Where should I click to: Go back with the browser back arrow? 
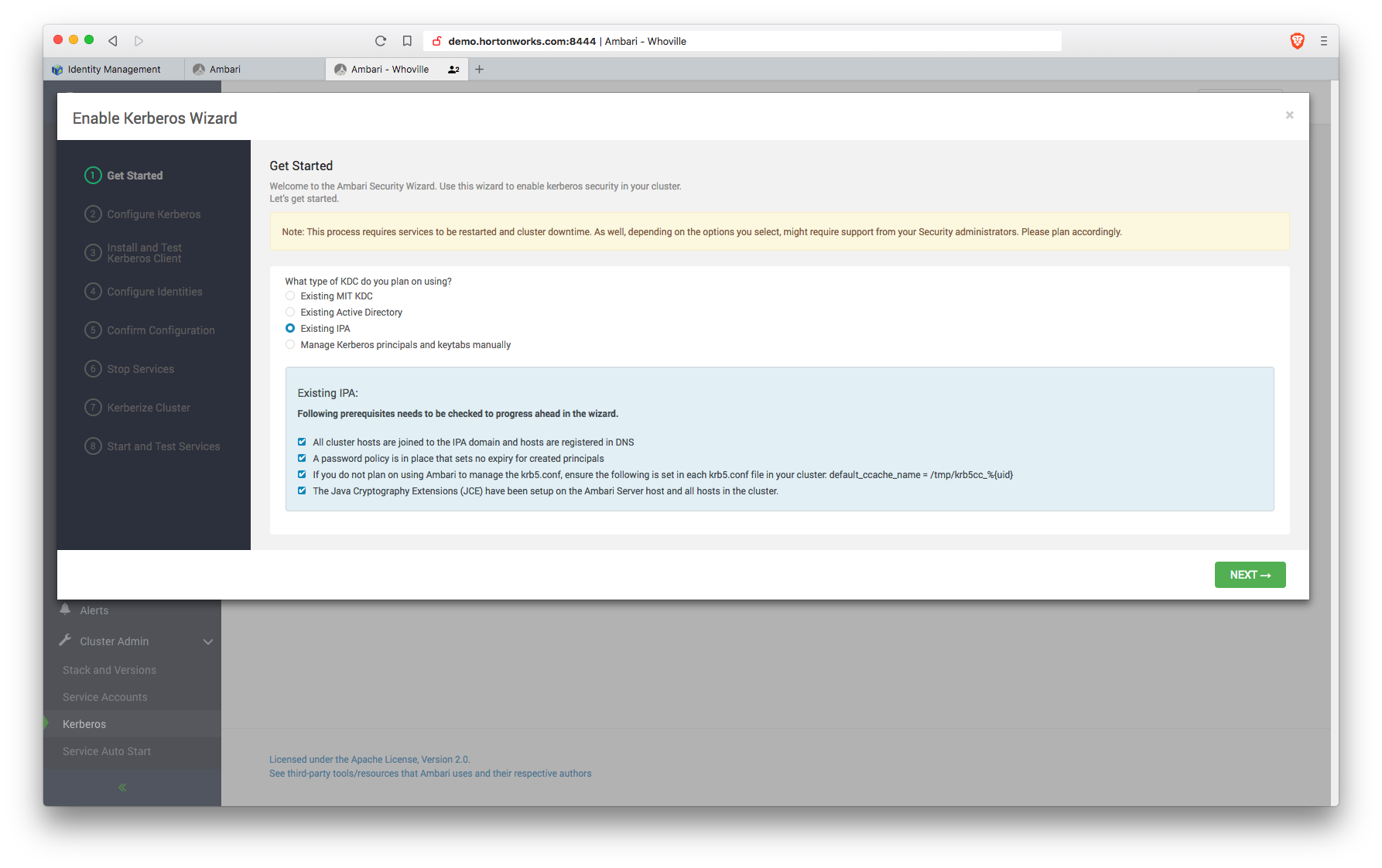113,41
